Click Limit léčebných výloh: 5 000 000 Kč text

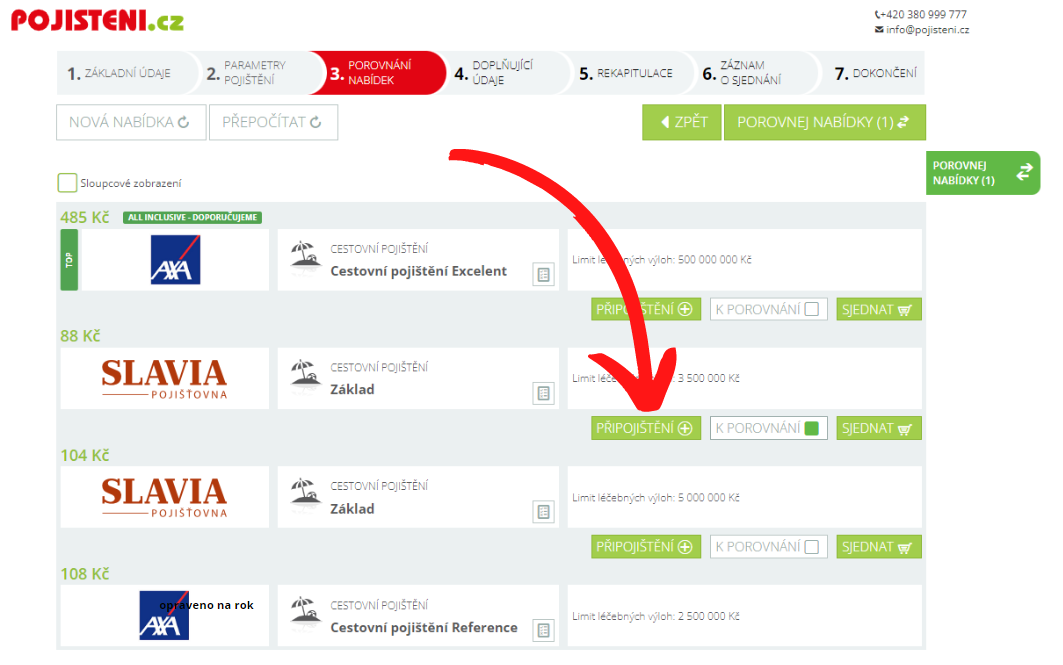(x=656, y=498)
